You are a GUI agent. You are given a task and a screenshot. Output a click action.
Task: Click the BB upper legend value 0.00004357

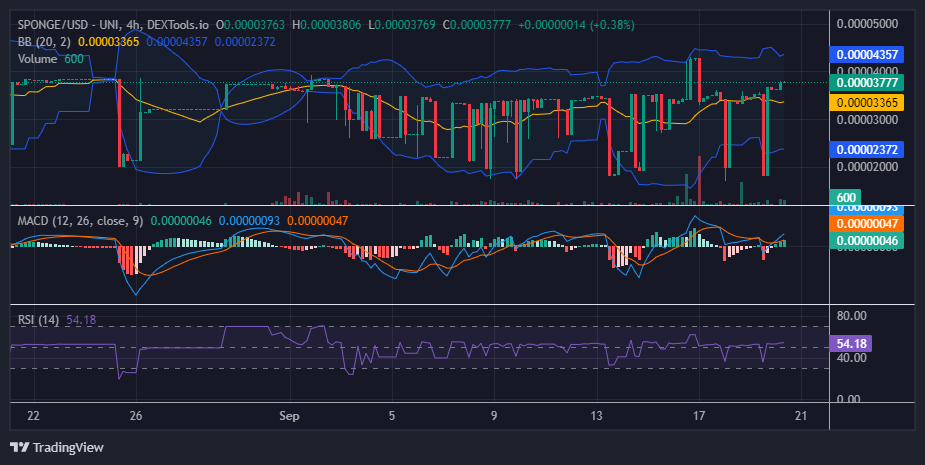[x=177, y=42]
